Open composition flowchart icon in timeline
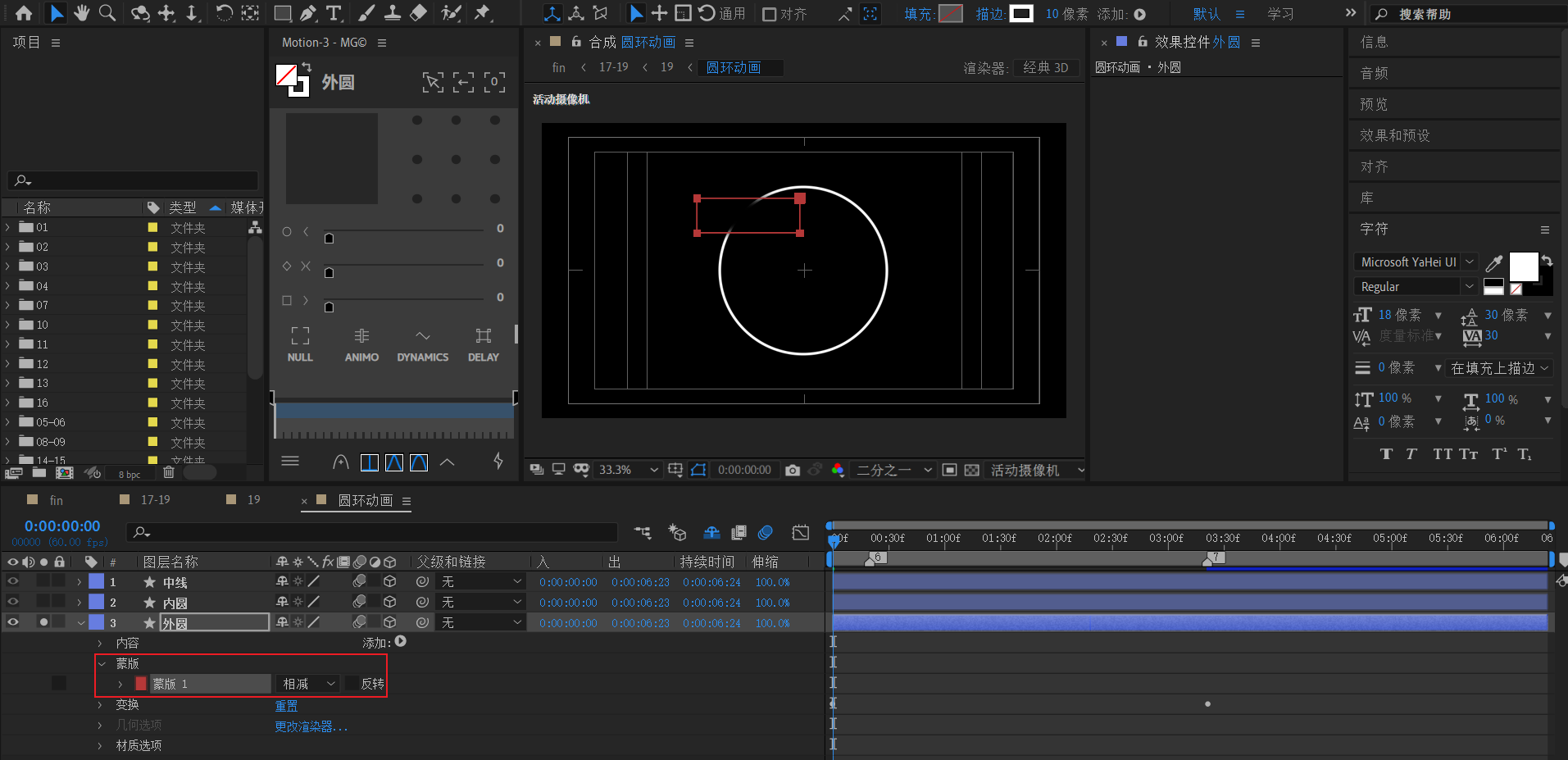 pyautogui.click(x=643, y=533)
